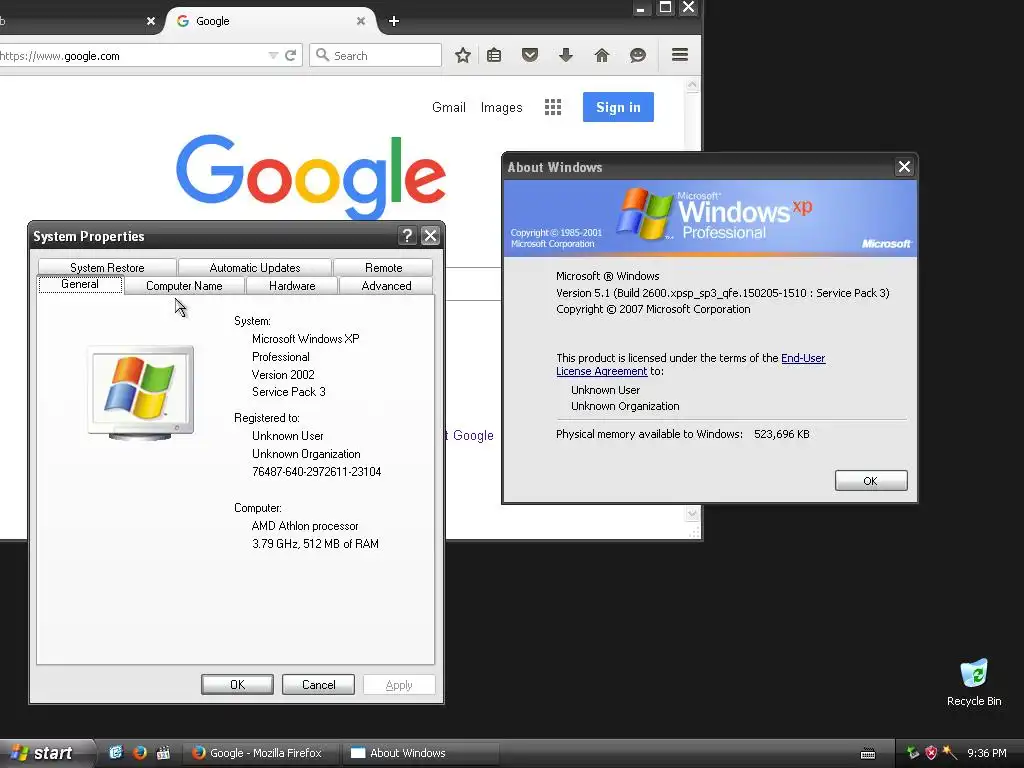Image resolution: width=1024 pixels, height=768 pixels.
Task: Click the green arrow tray icon
Action: tap(912, 753)
